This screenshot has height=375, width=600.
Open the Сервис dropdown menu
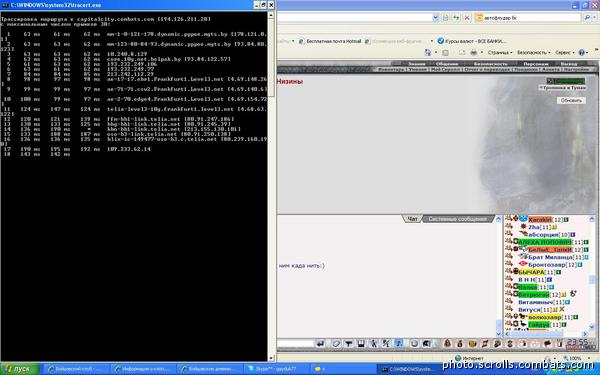tap(565, 52)
